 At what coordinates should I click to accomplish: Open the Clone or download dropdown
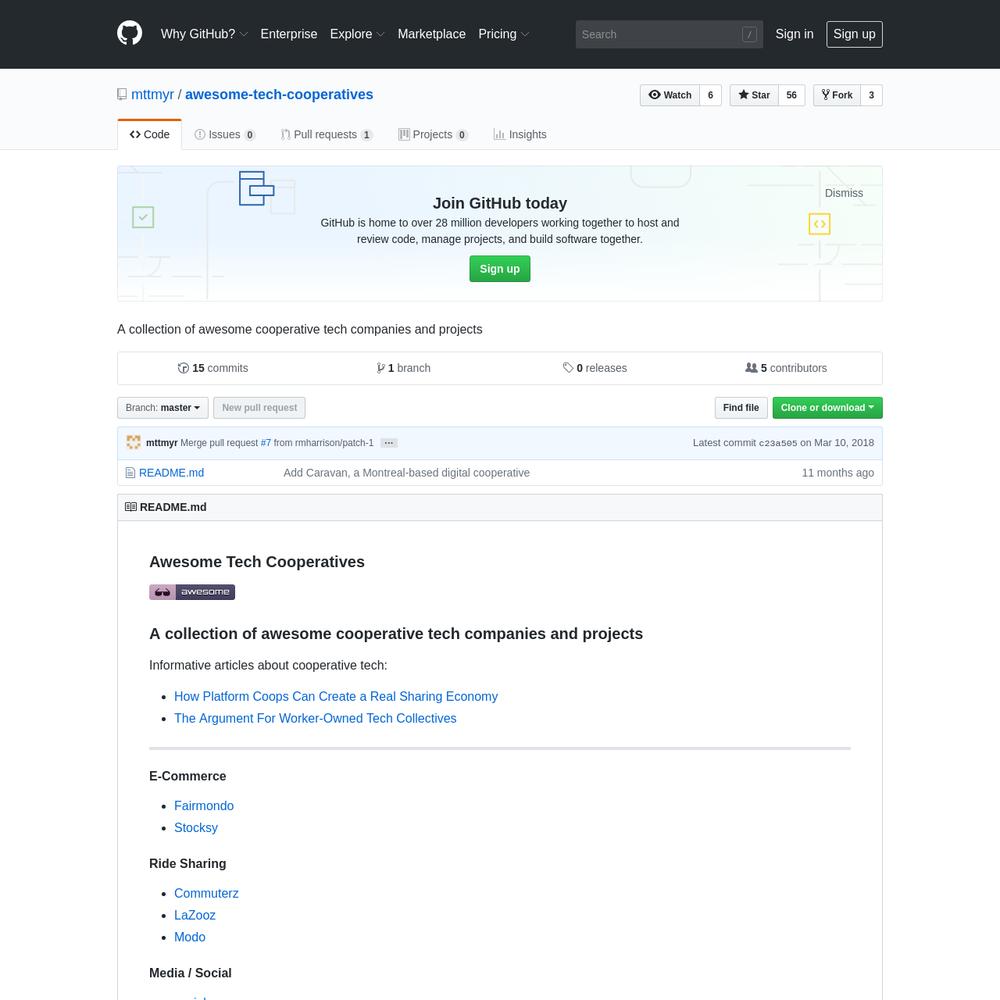click(827, 408)
